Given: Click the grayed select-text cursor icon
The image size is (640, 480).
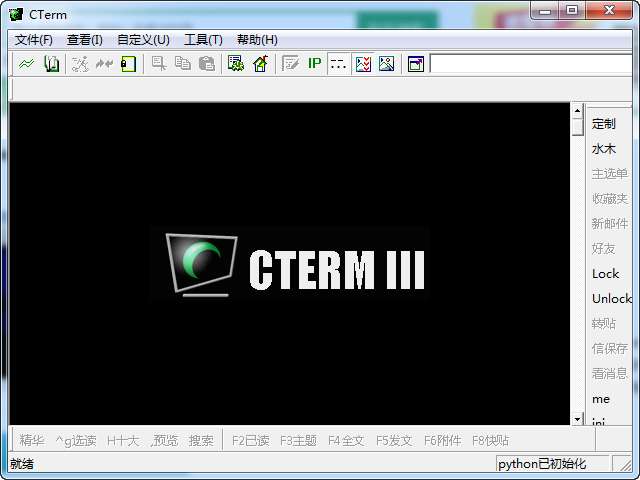Looking at the screenshot, I should (x=158, y=64).
